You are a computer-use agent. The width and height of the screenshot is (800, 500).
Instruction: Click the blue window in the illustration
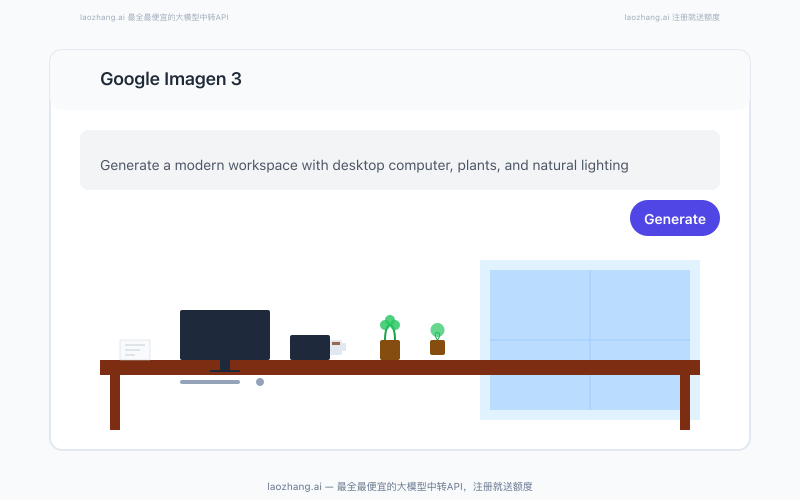click(590, 340)
